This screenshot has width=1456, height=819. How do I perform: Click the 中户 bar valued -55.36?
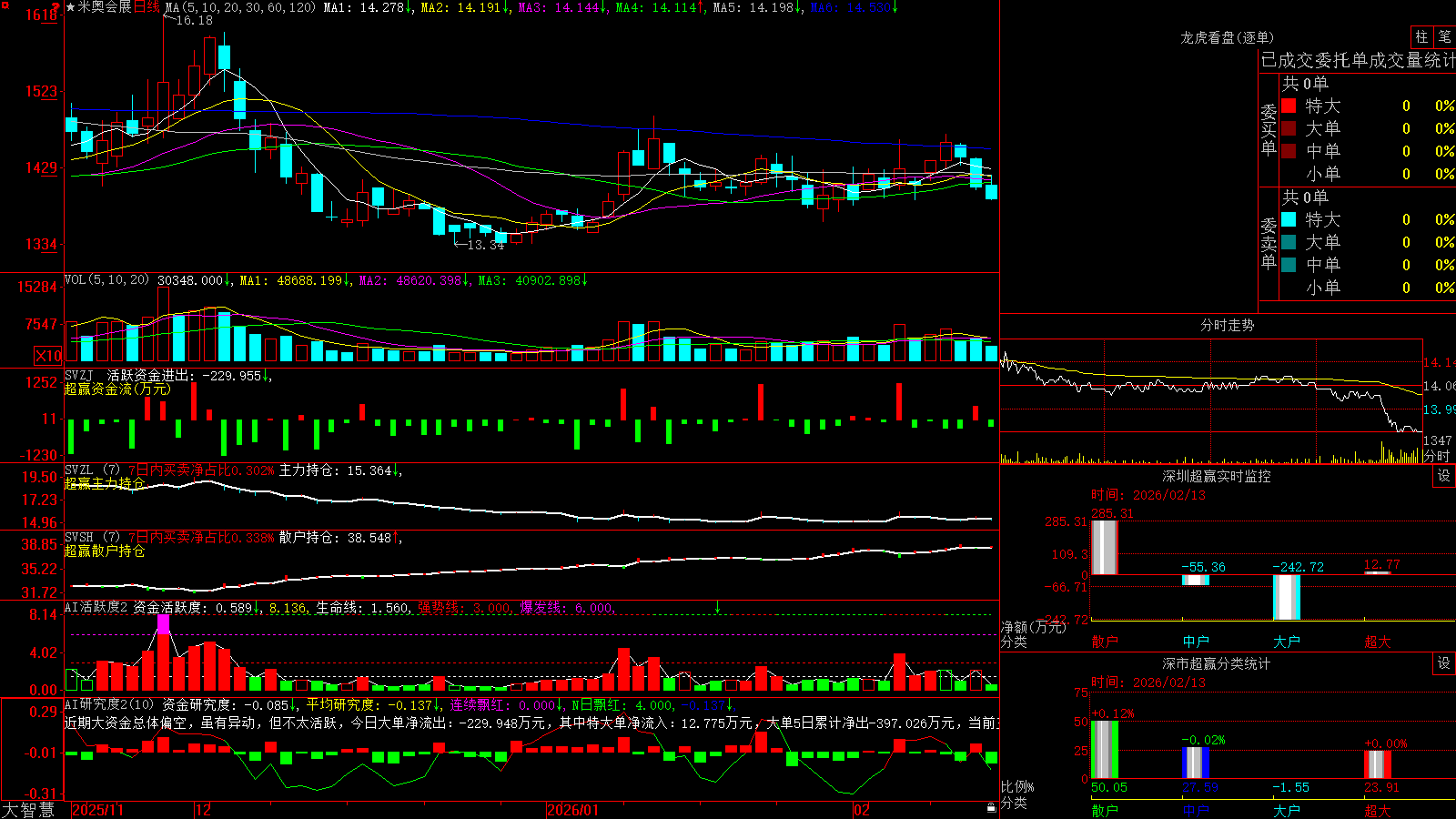pyautogui.click(x=1196, y=580)
